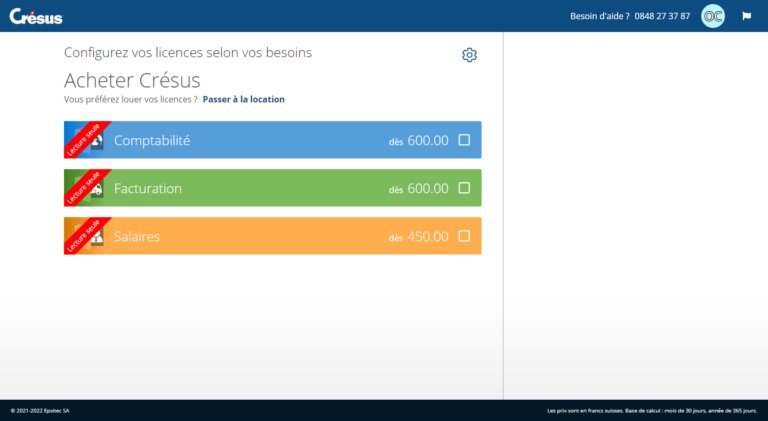Click the Acheter Crésus heading

pyautogui.click(x=132, y=80)
